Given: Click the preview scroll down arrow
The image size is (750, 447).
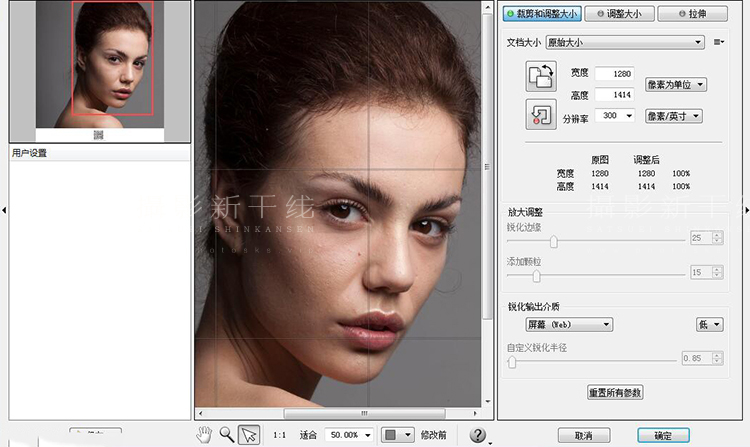Looking at the screenshot, I should click(x=487, y=402).
